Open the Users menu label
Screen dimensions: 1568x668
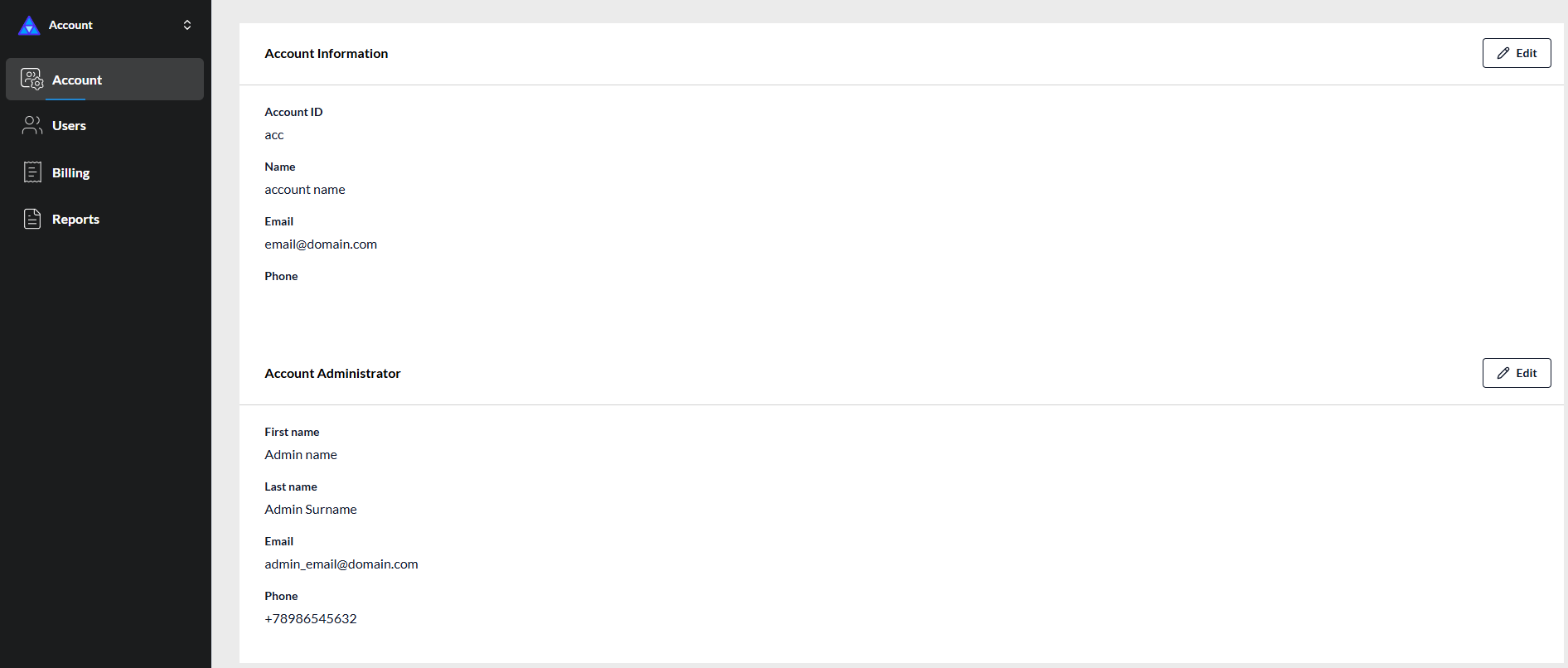tap(69, 126)
